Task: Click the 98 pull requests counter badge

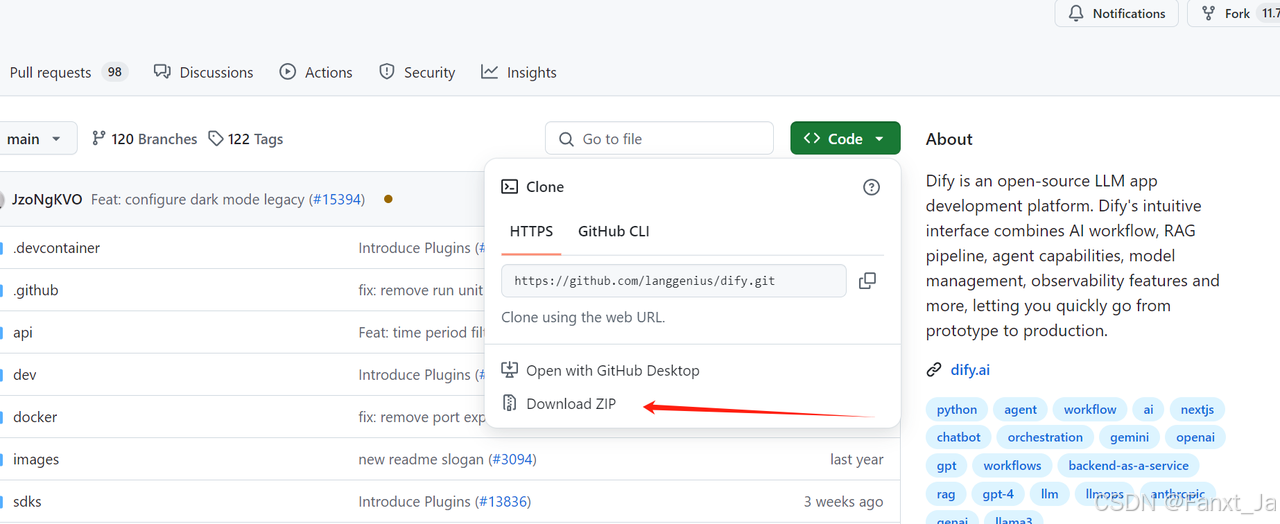Action: (115, 72)
